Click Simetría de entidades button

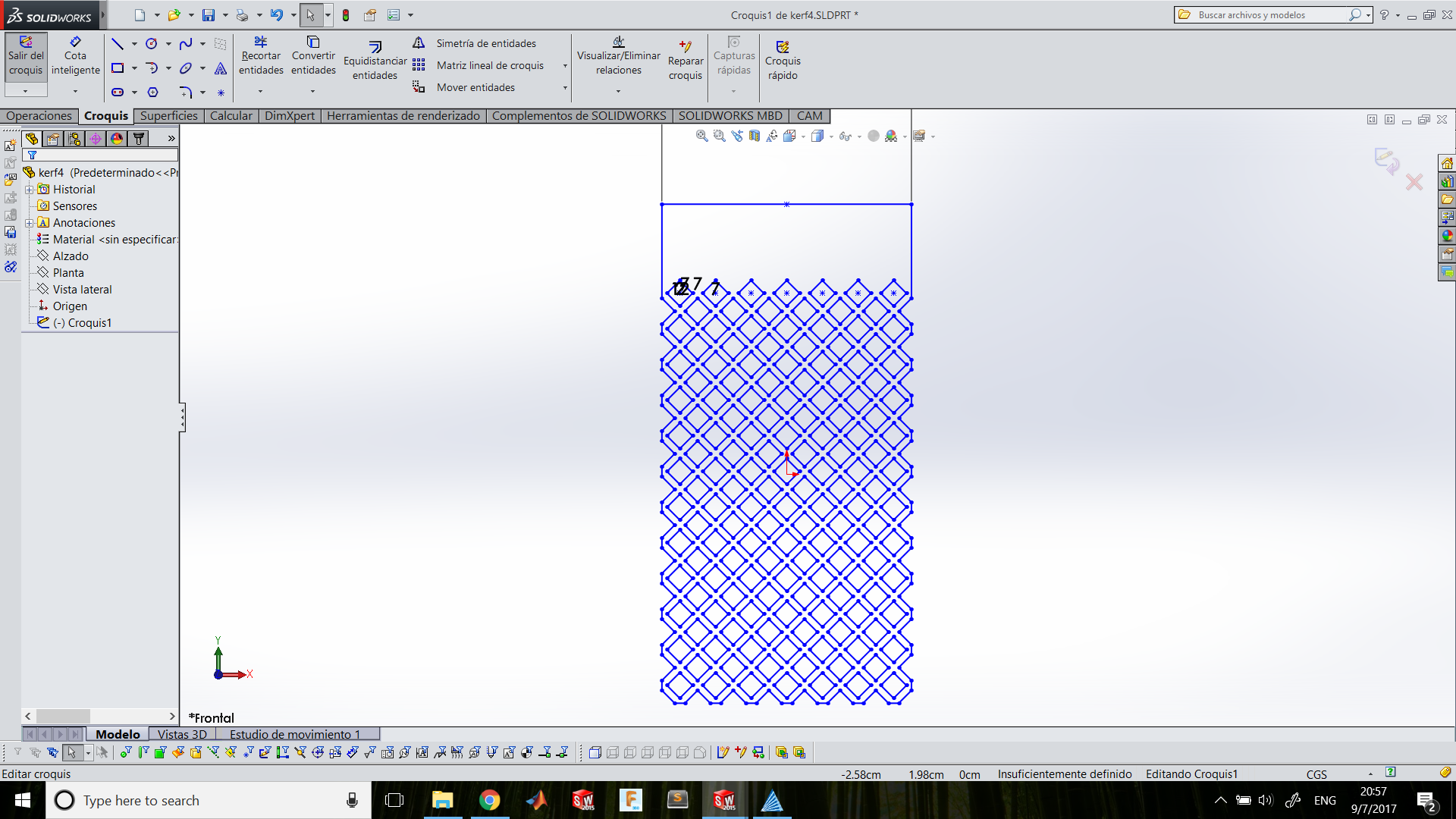tap(475, 43)
